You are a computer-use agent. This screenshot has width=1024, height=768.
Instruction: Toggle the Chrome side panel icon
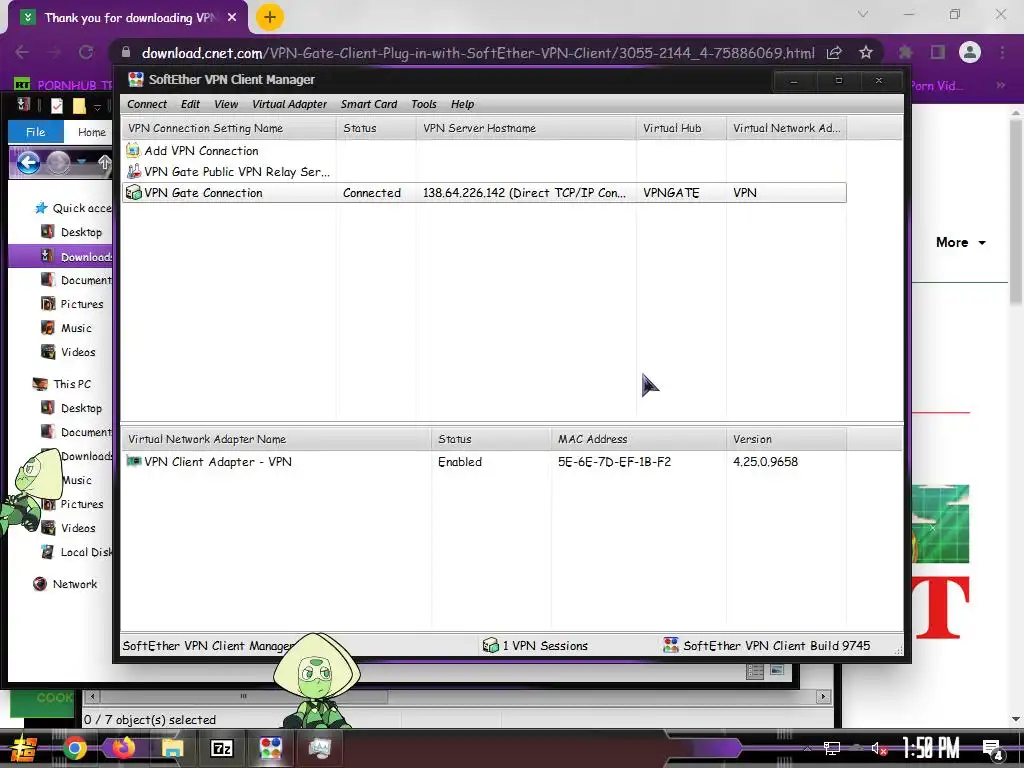(x=938, y=52)
